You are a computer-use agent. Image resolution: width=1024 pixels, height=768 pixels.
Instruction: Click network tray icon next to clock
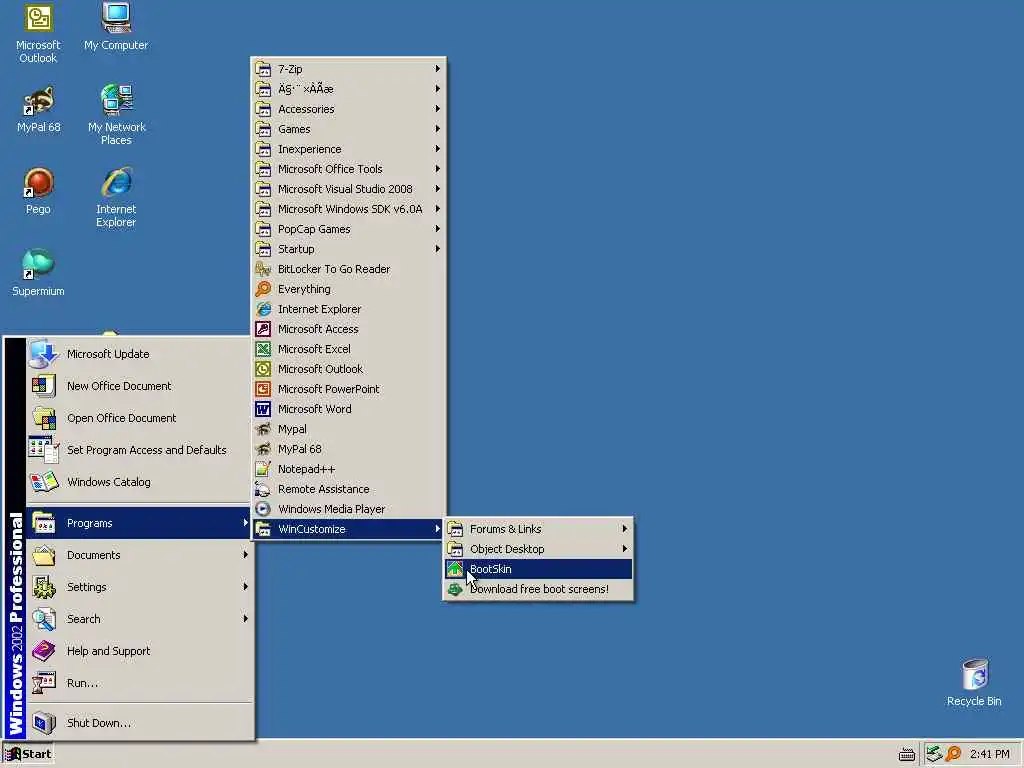(934, 754)
